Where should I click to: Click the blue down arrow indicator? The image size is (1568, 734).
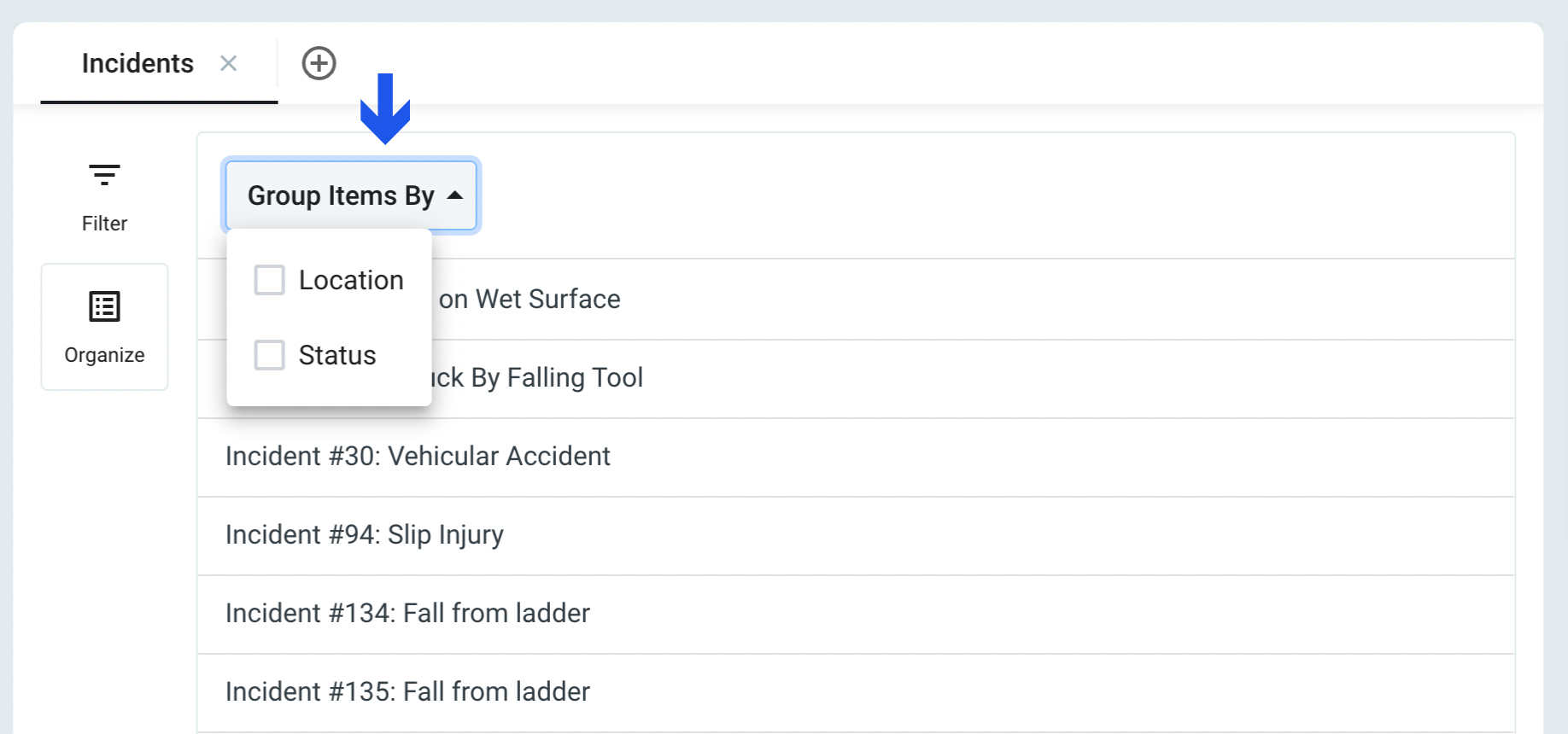pos(385,108)
